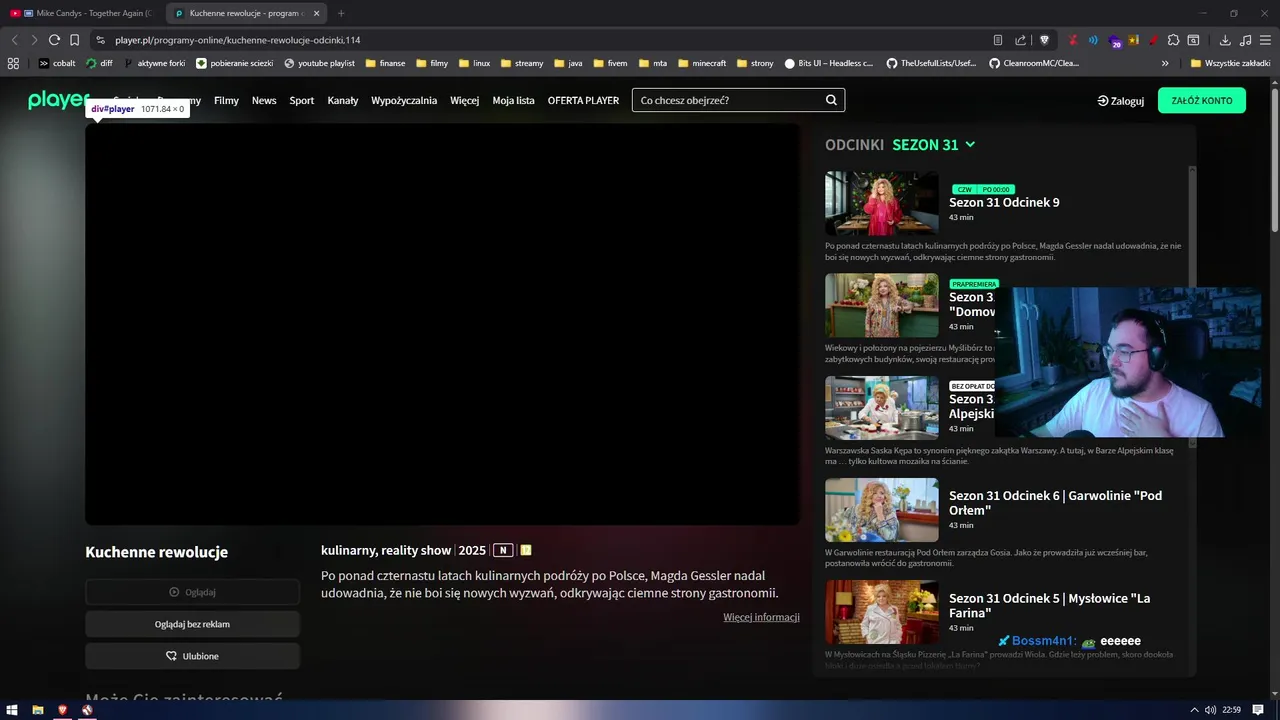Click the Player logo in the header
This screenshot has height=720, width=1280.
tap(58, 99)
